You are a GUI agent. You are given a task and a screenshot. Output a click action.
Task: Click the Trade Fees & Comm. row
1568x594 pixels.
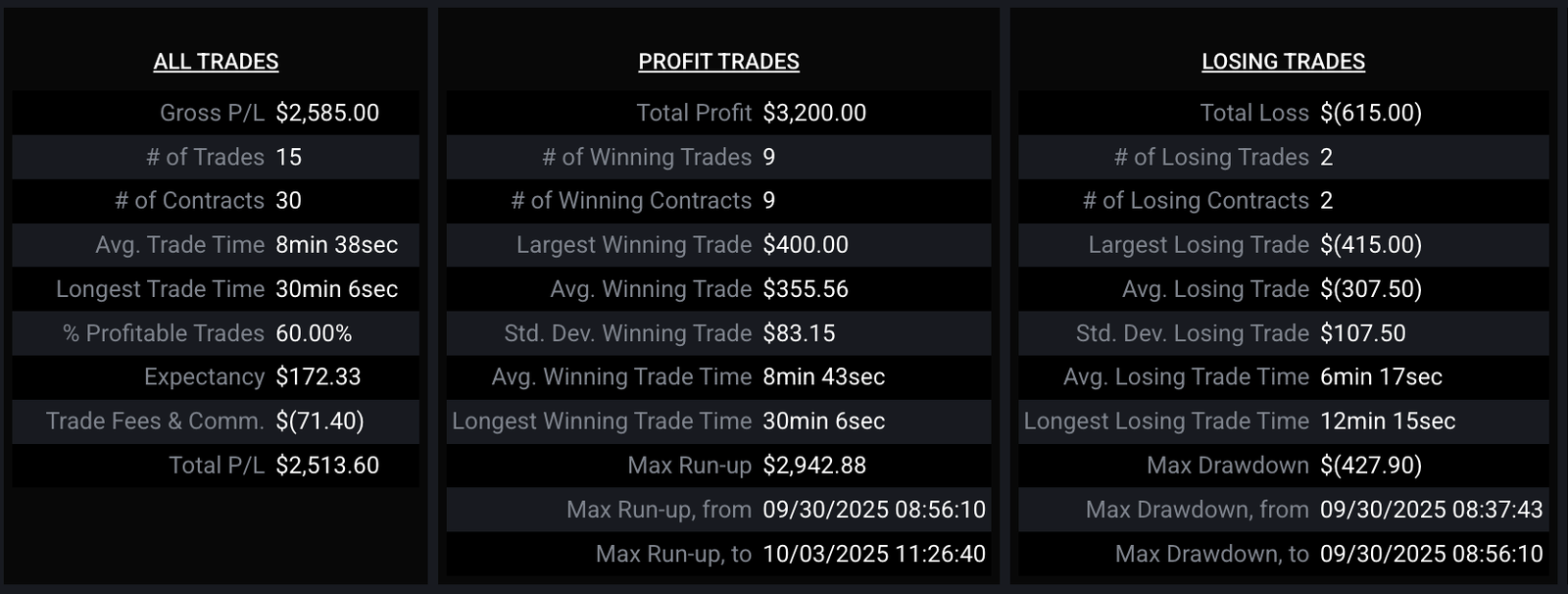tap(216, 421)
